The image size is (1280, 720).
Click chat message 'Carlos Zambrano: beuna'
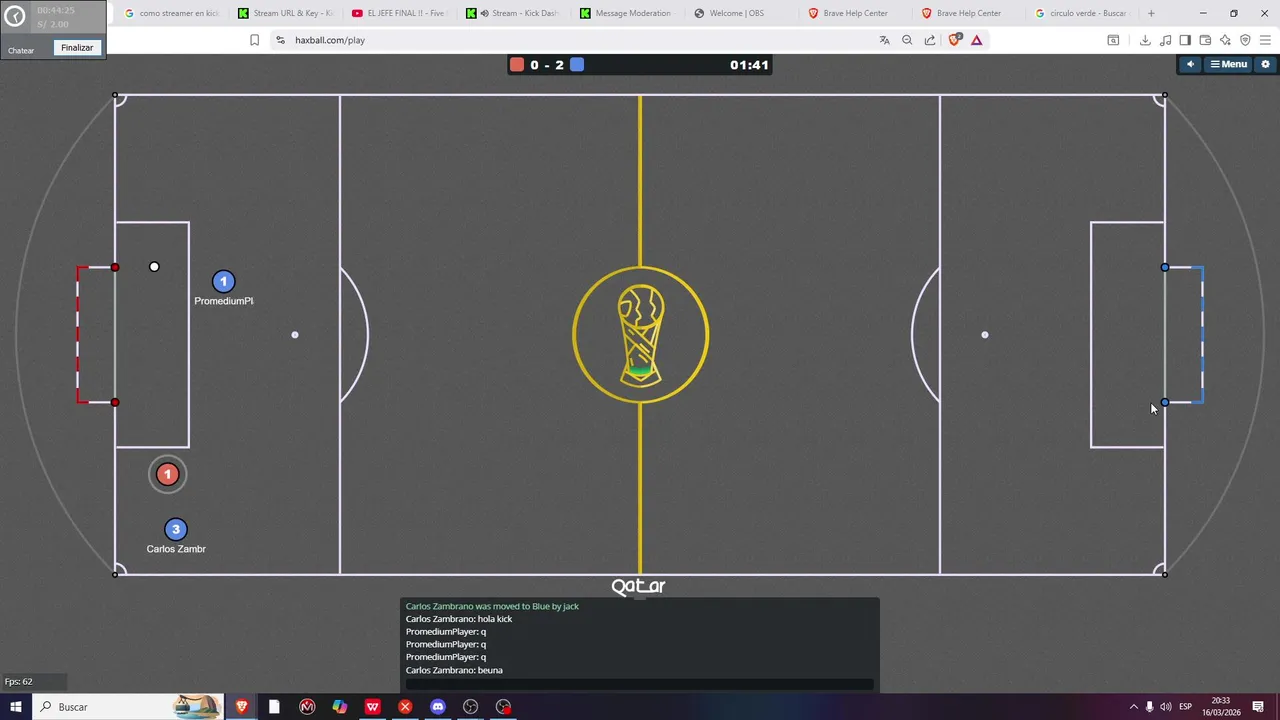pos(454,670)
